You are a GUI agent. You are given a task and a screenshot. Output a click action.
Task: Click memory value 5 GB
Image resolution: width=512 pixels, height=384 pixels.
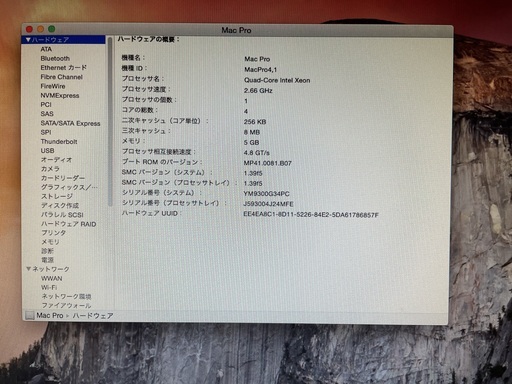251,143
